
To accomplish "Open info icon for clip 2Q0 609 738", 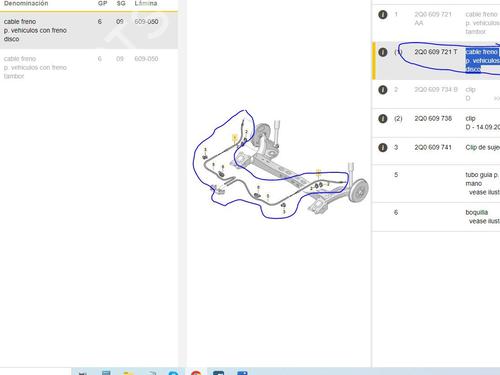I will click(x=383, y=119).
